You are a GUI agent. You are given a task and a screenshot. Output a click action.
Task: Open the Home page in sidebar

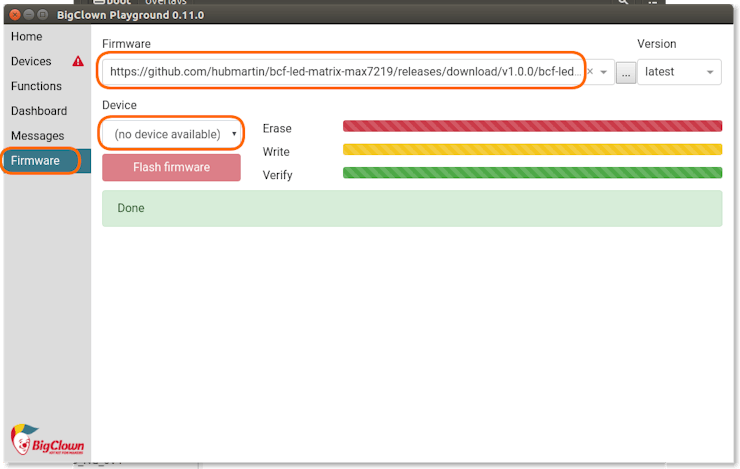26,36
